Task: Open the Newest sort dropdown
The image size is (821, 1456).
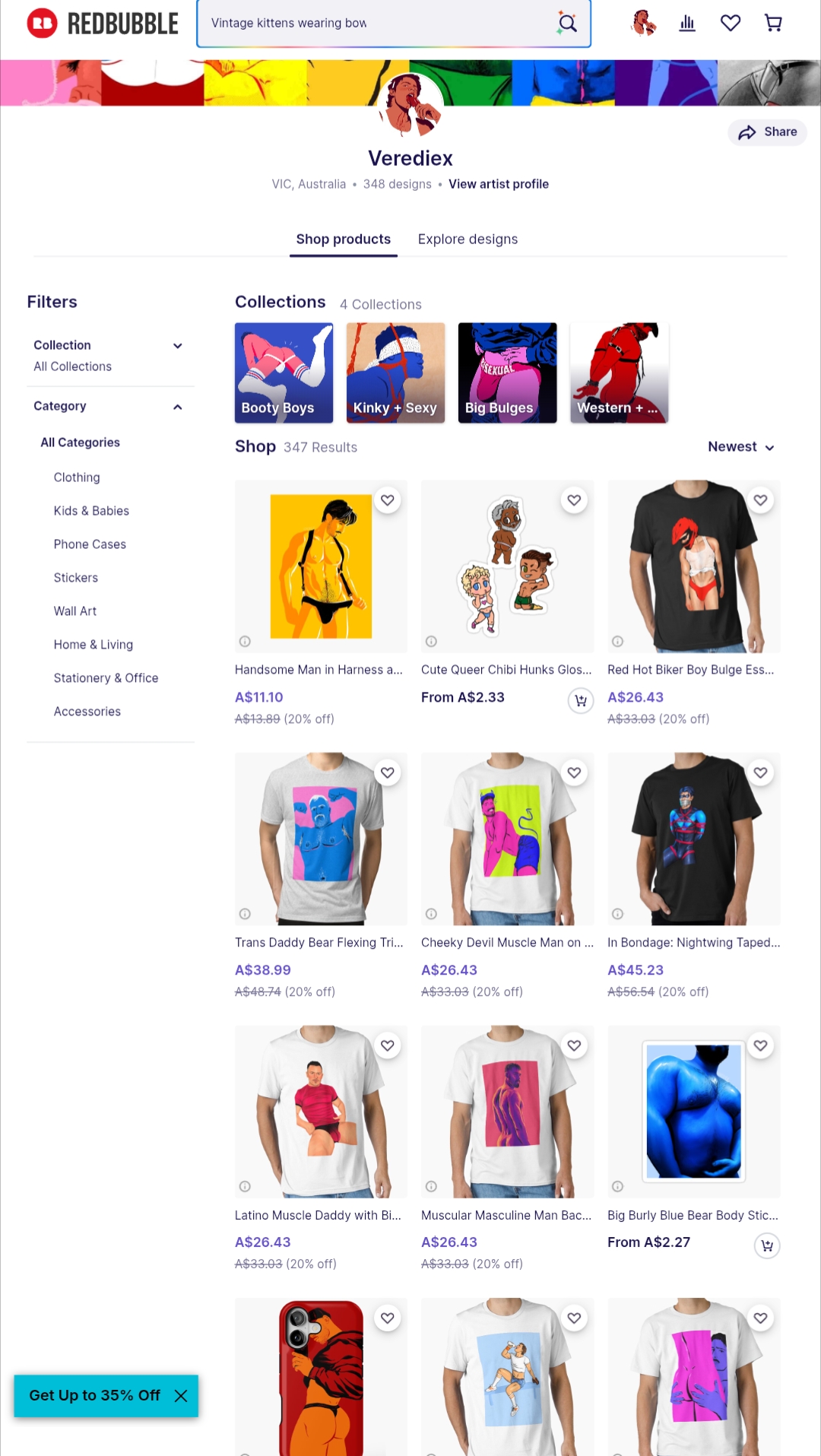Action: coord(741,447)
